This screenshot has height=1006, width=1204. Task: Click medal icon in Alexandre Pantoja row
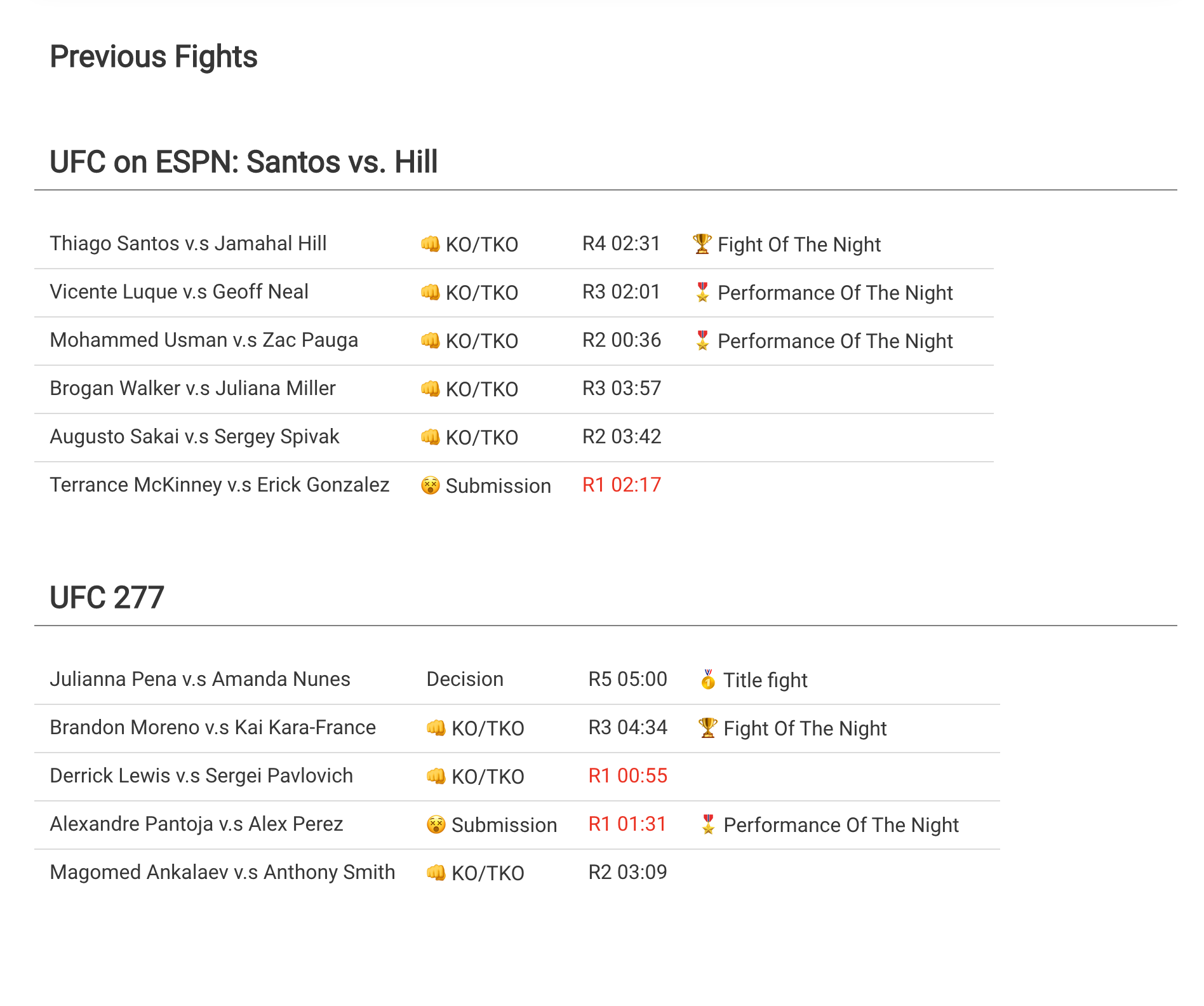click(707, 824)
